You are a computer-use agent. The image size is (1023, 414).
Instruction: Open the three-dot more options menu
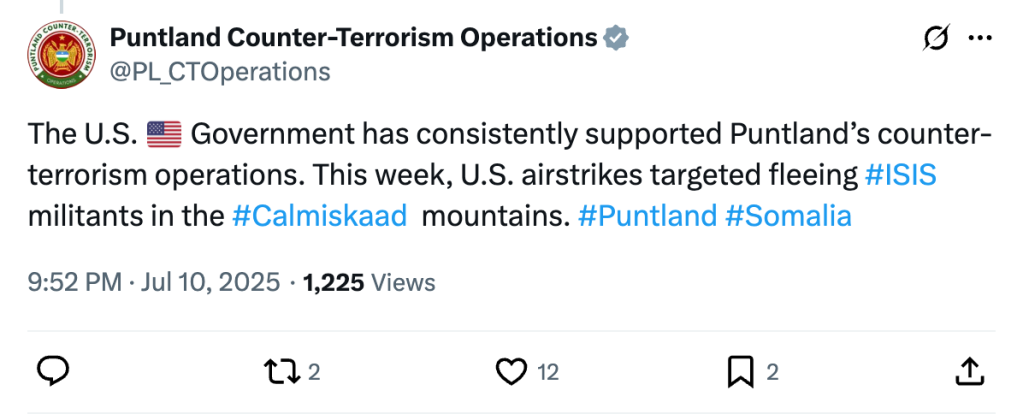point(981,38)
